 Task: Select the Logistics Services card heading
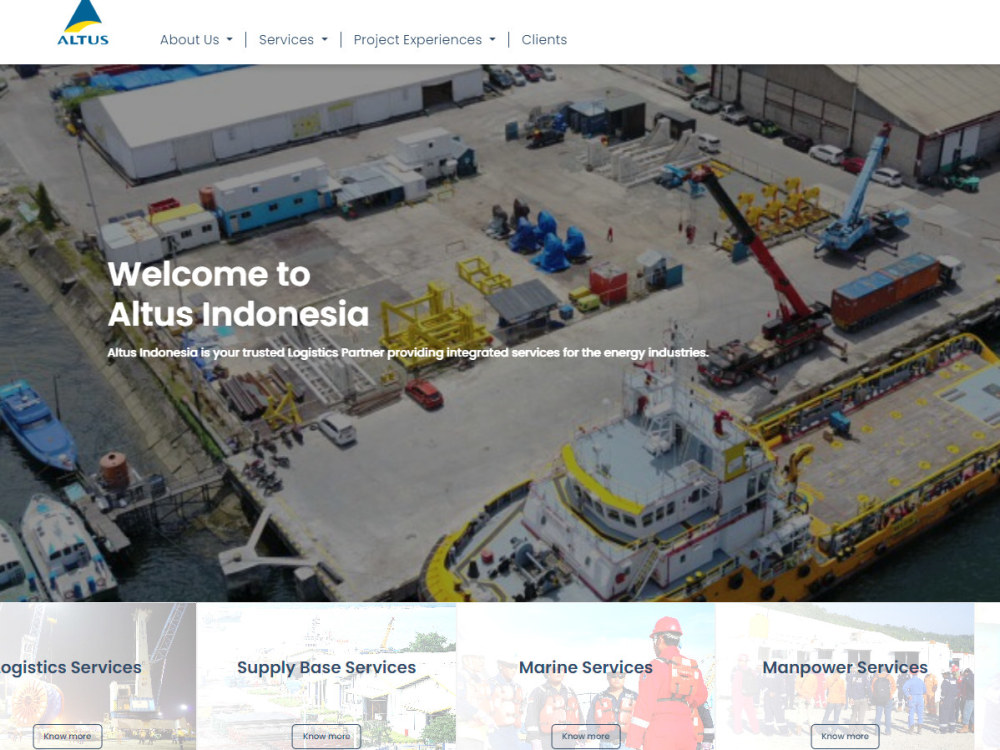coord(70,667)
